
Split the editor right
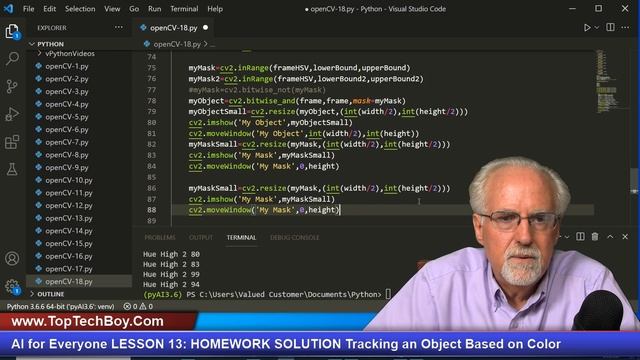pos(610,27)
